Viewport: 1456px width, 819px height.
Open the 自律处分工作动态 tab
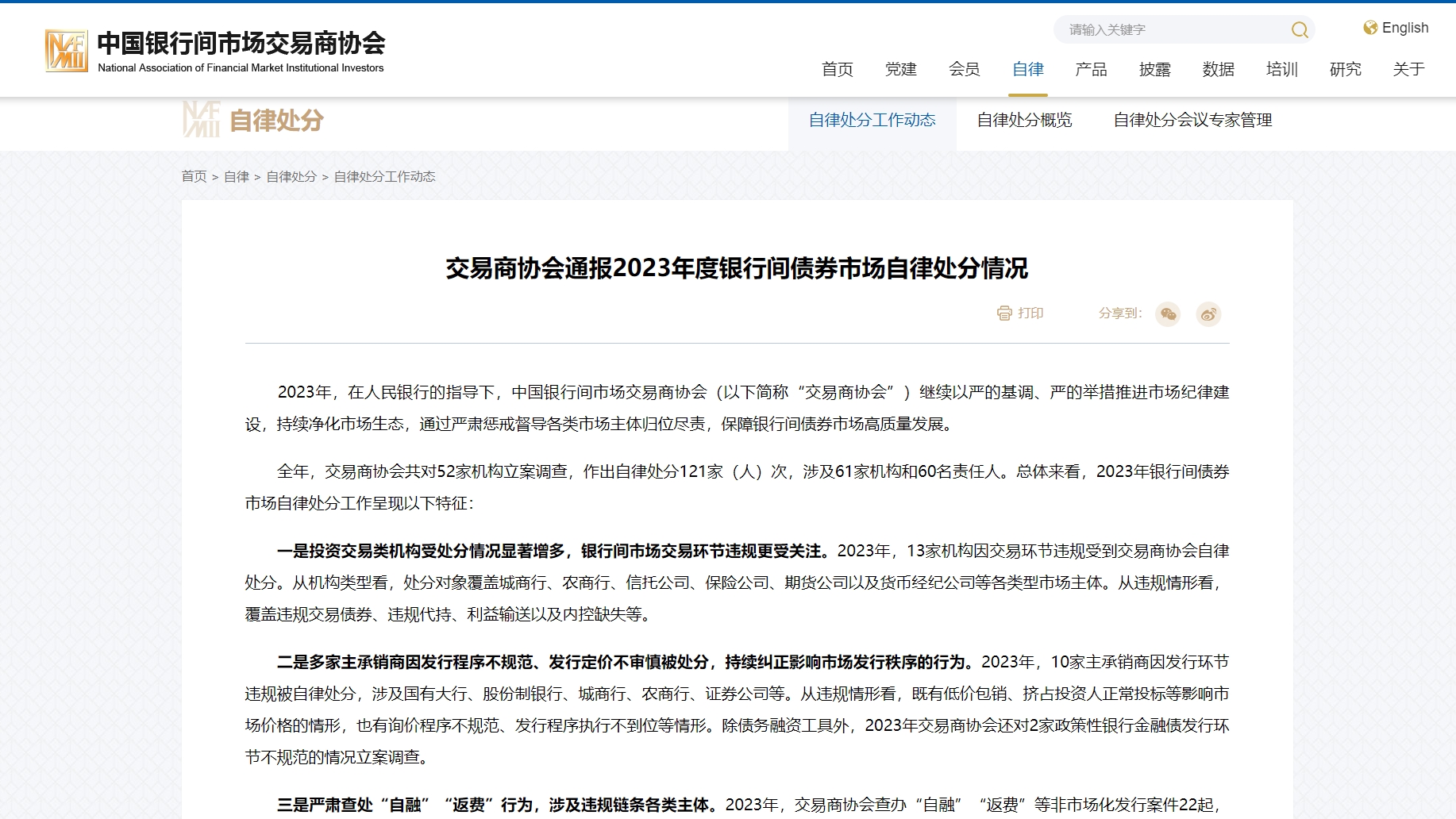872,120
